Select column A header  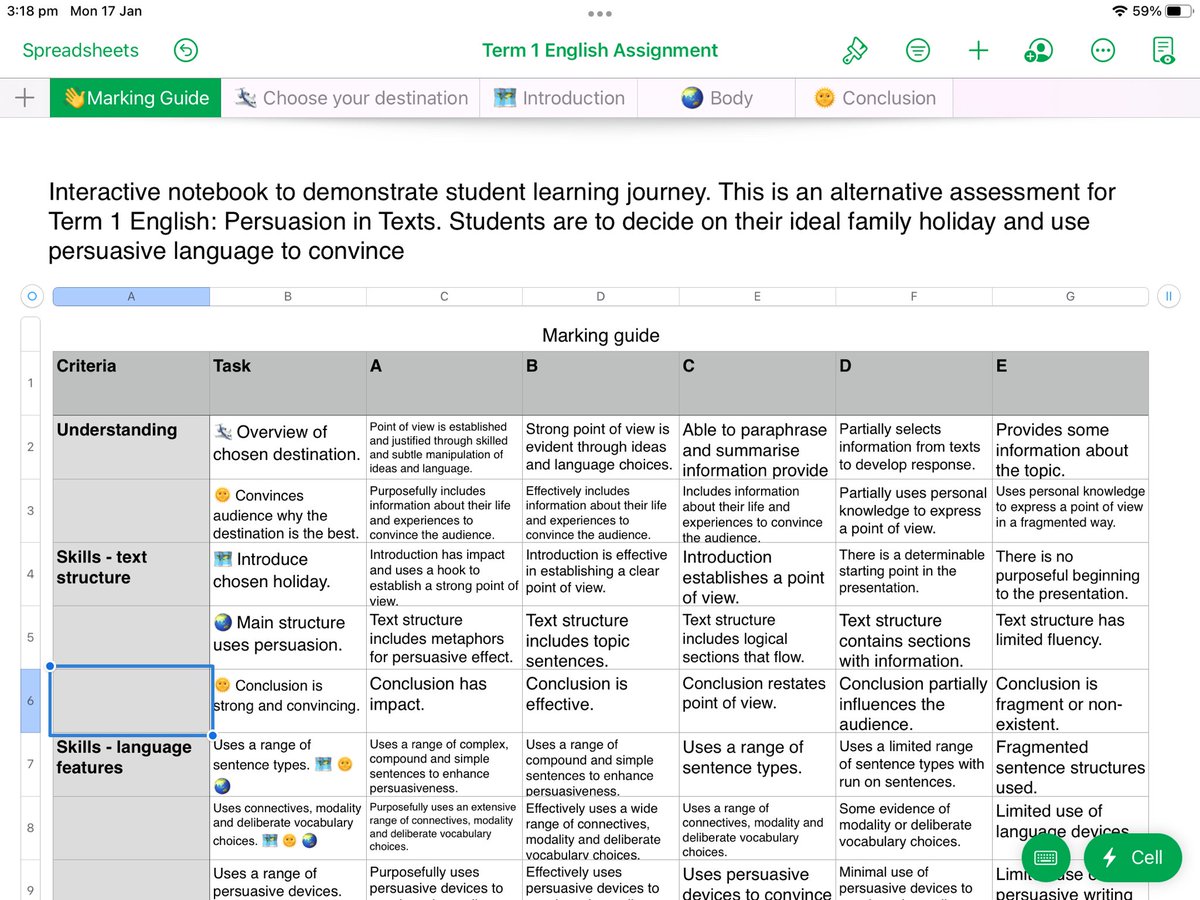click(131, 296)
